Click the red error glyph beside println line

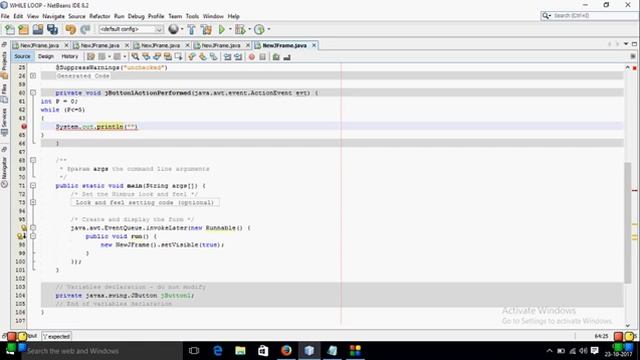pyautogui.click(x=24, y=127)
